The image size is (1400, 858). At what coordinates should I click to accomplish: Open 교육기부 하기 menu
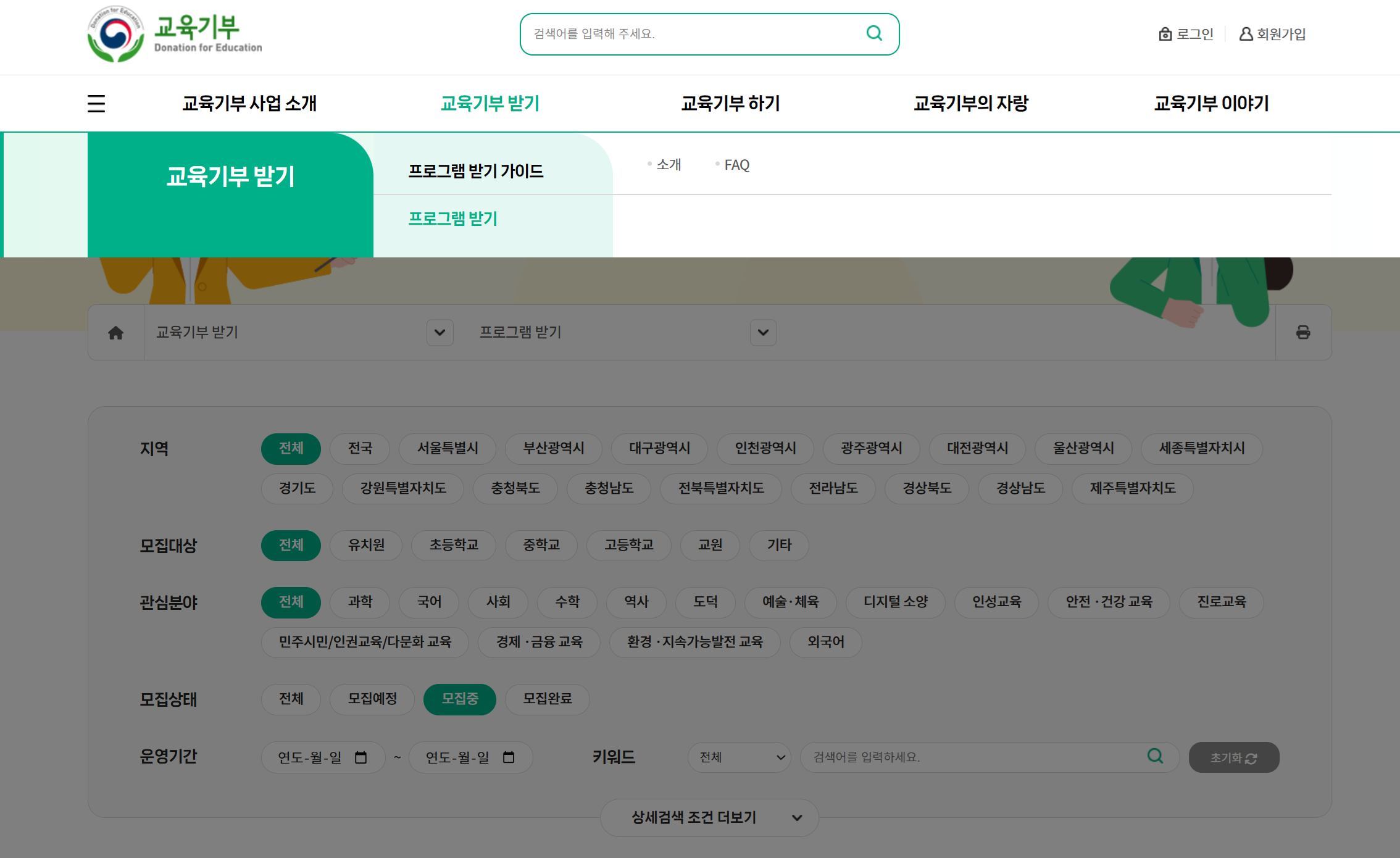[x=730, y=103]
